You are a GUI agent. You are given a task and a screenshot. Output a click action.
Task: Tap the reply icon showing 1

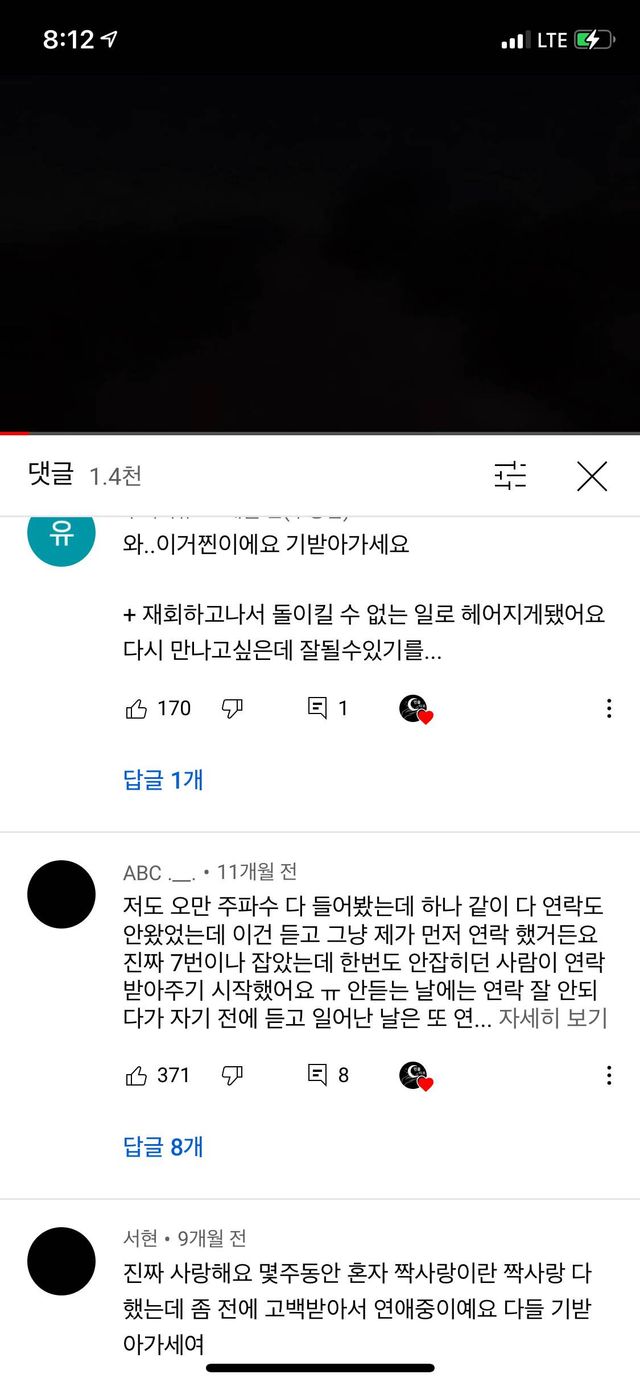pyautogui.click(x=318, y=708)
